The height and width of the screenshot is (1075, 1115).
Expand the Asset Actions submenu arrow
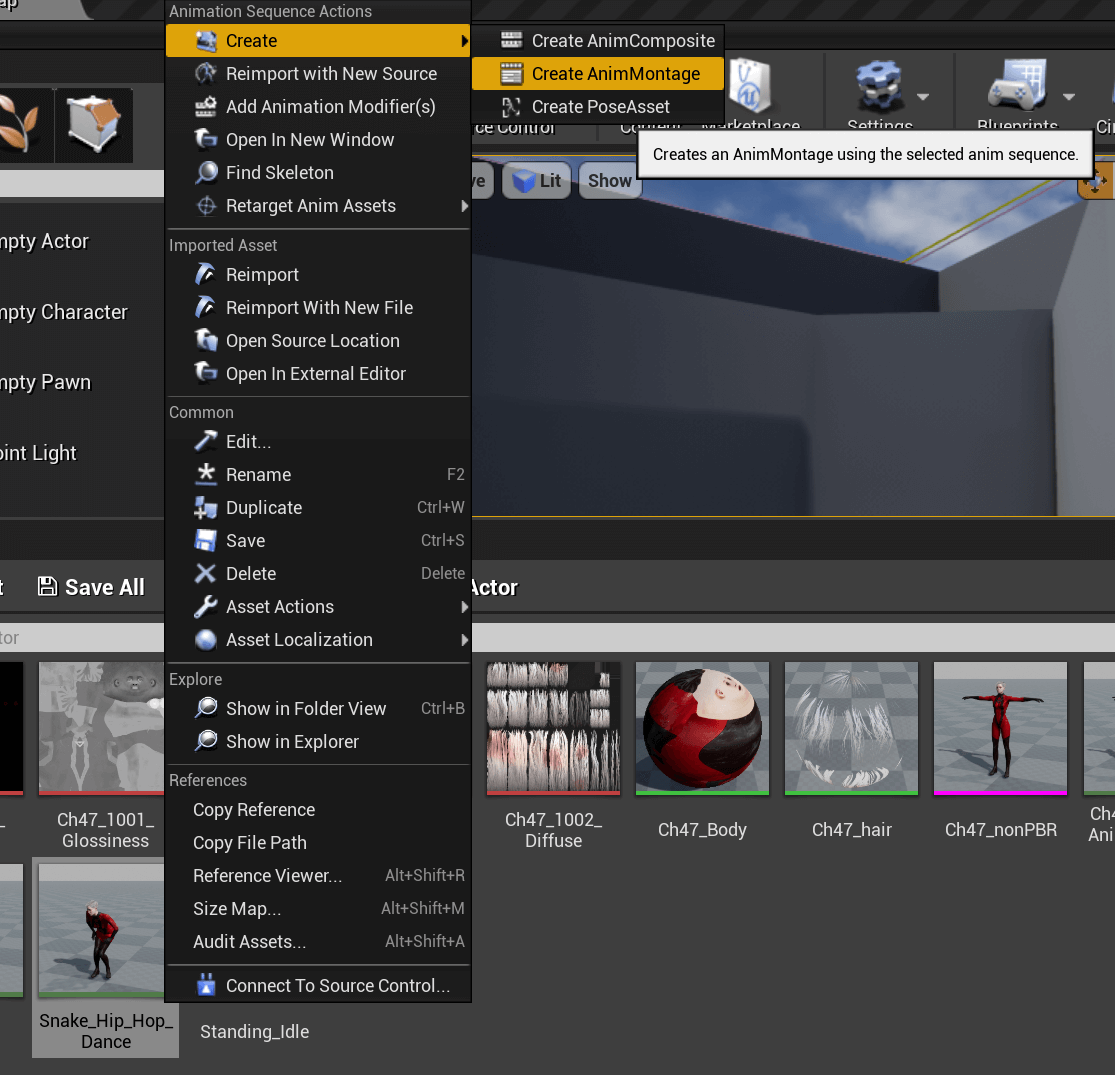pos(464,607)
